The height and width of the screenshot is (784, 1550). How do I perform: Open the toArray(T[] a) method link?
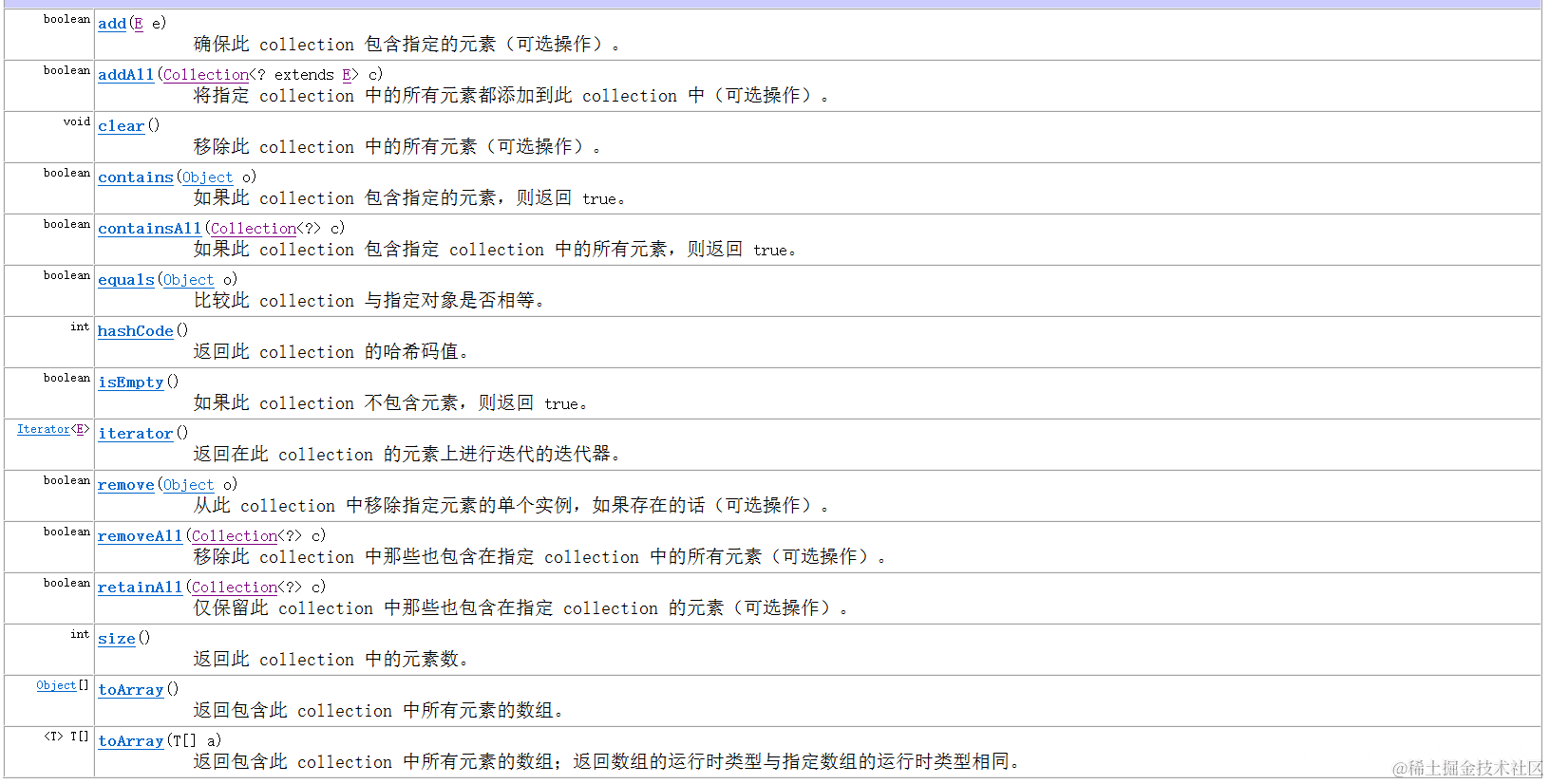131,741
